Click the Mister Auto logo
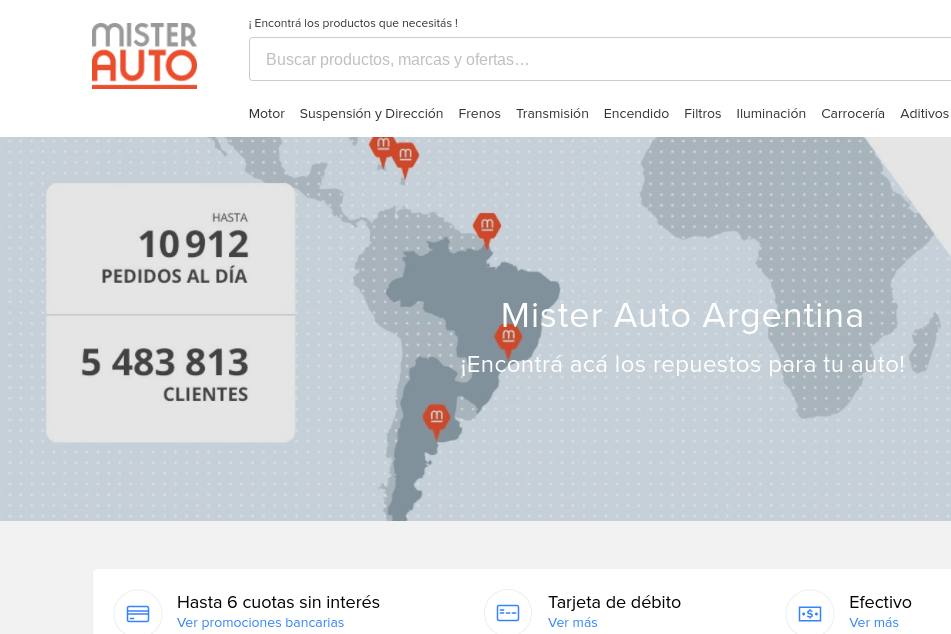951x634 pixels. pos(144,56)
